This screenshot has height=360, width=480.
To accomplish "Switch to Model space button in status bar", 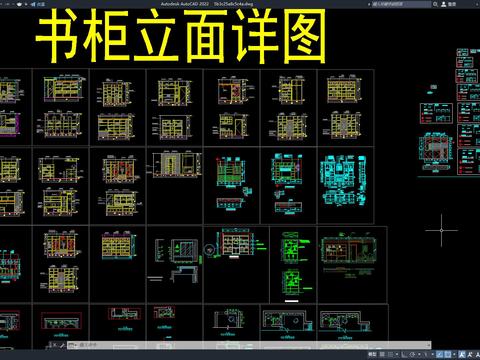I will pyautogui.click(x=372, y=354).
